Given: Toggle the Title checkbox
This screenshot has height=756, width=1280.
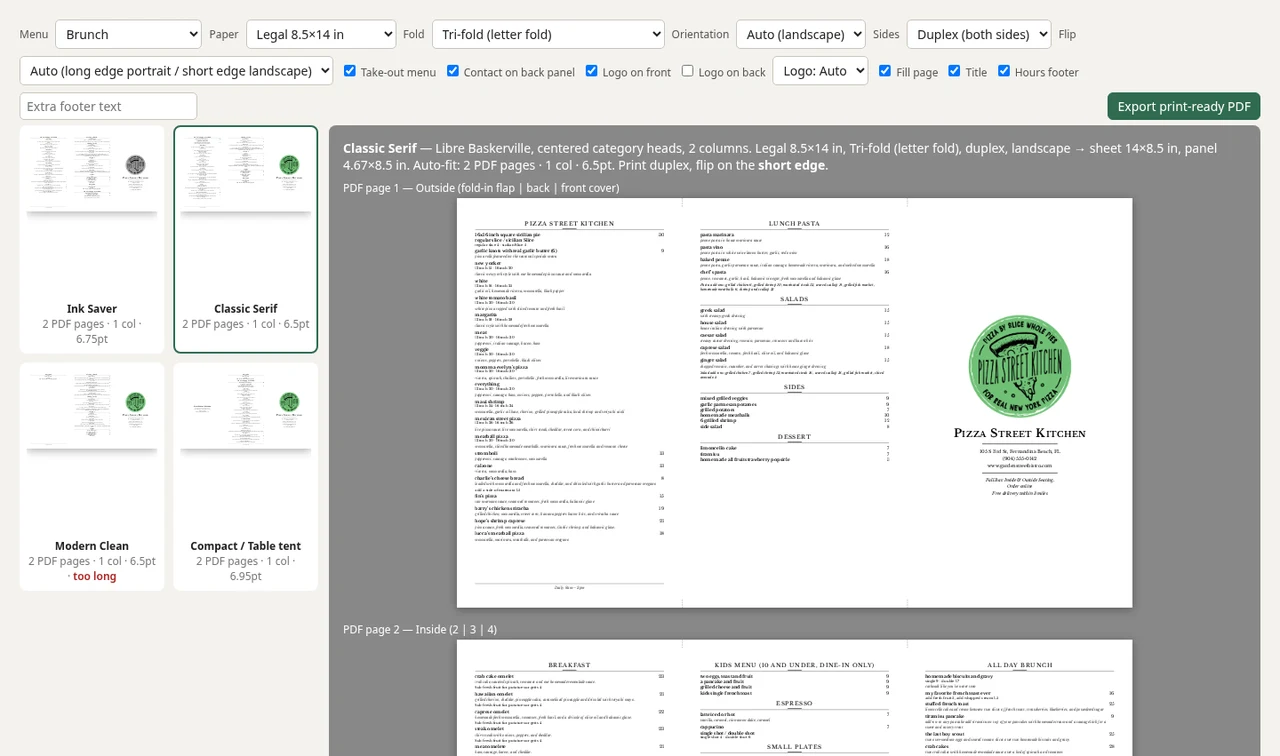Looking at the screenshot, I should 954,71.
